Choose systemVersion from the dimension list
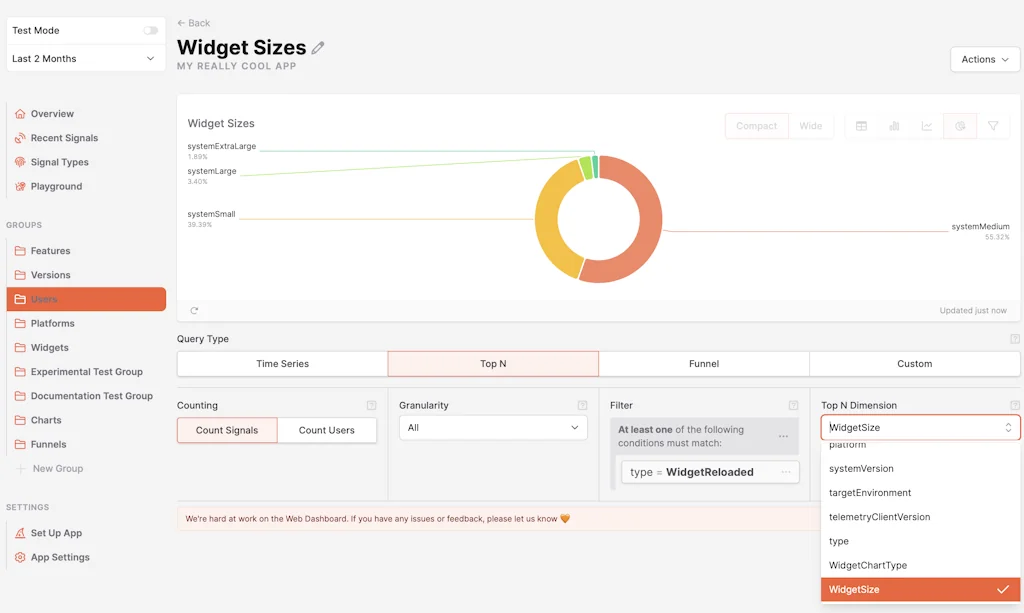The width and height of the screenshot is (1024, 613). click(861, 469)
